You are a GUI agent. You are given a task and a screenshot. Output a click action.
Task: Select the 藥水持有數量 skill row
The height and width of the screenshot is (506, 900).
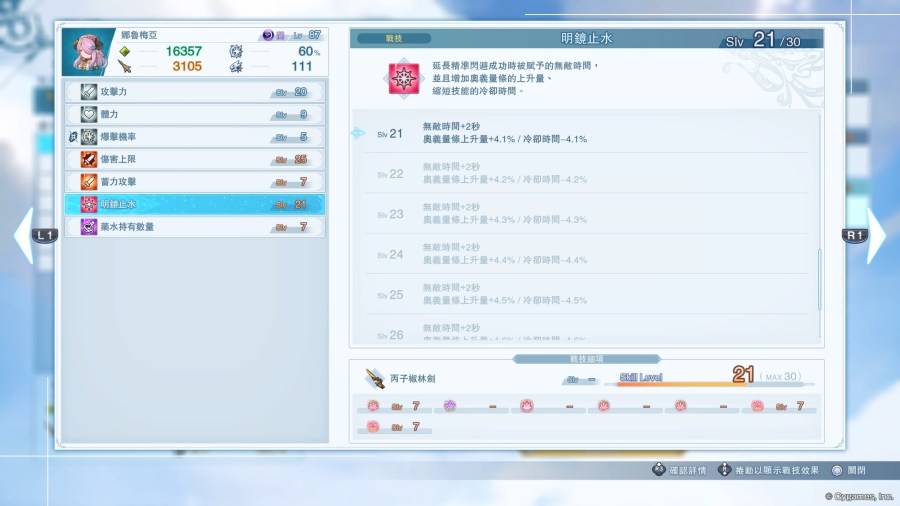195,227
